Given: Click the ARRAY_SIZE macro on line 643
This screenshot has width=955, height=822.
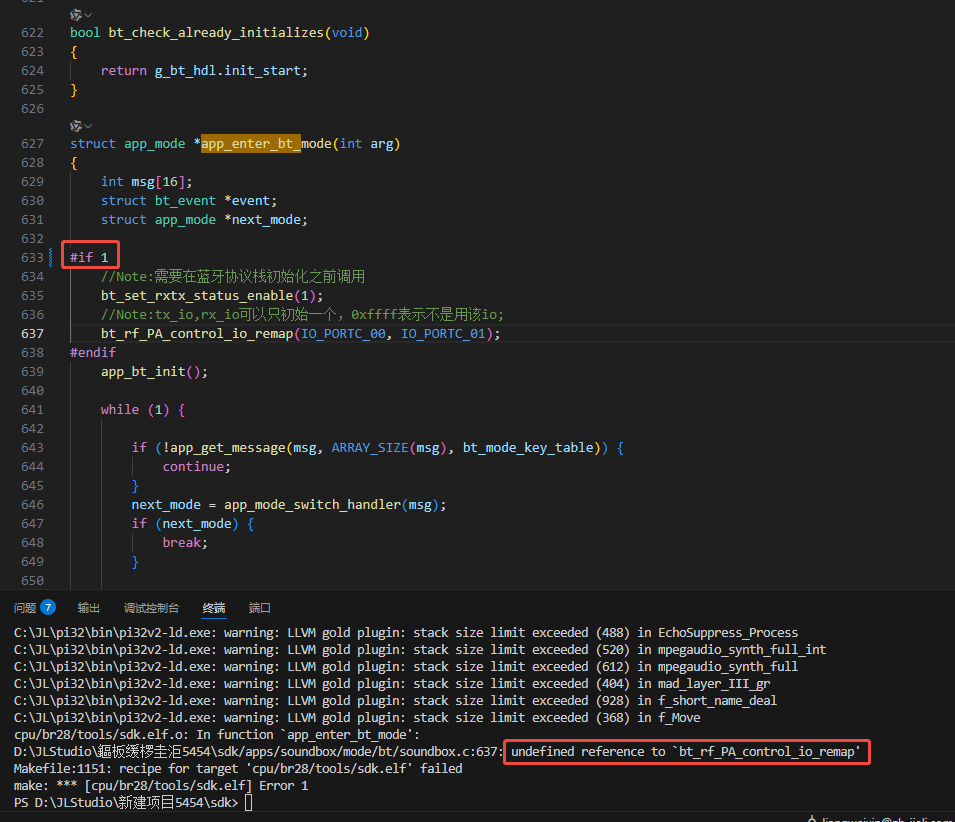Looking at the screenshot, I should click(x=370, y=448).
